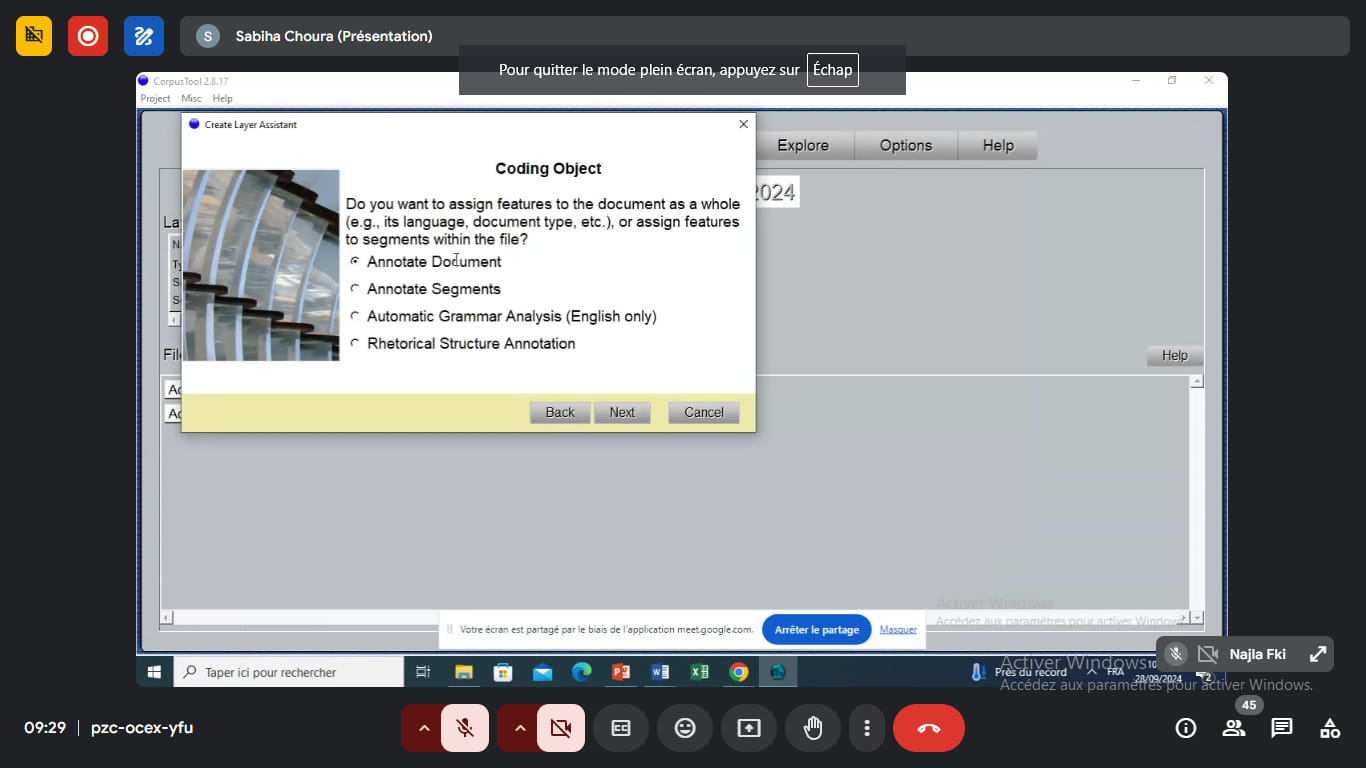Screen dimensions: 1366x768
Task: Click the file list scrollbar up arrow
Action: tap(1197, 382)
